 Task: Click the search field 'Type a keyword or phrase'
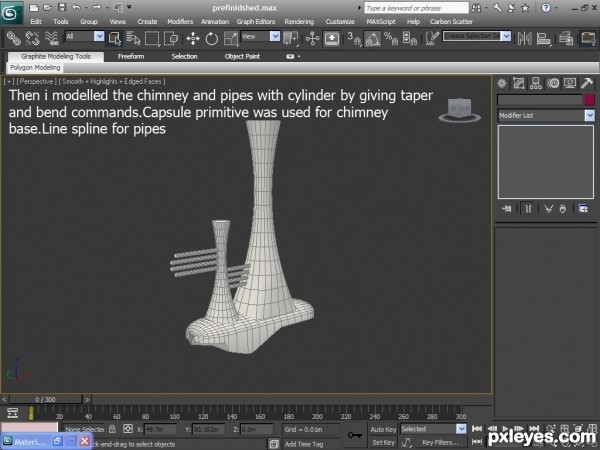pos(416,8)
